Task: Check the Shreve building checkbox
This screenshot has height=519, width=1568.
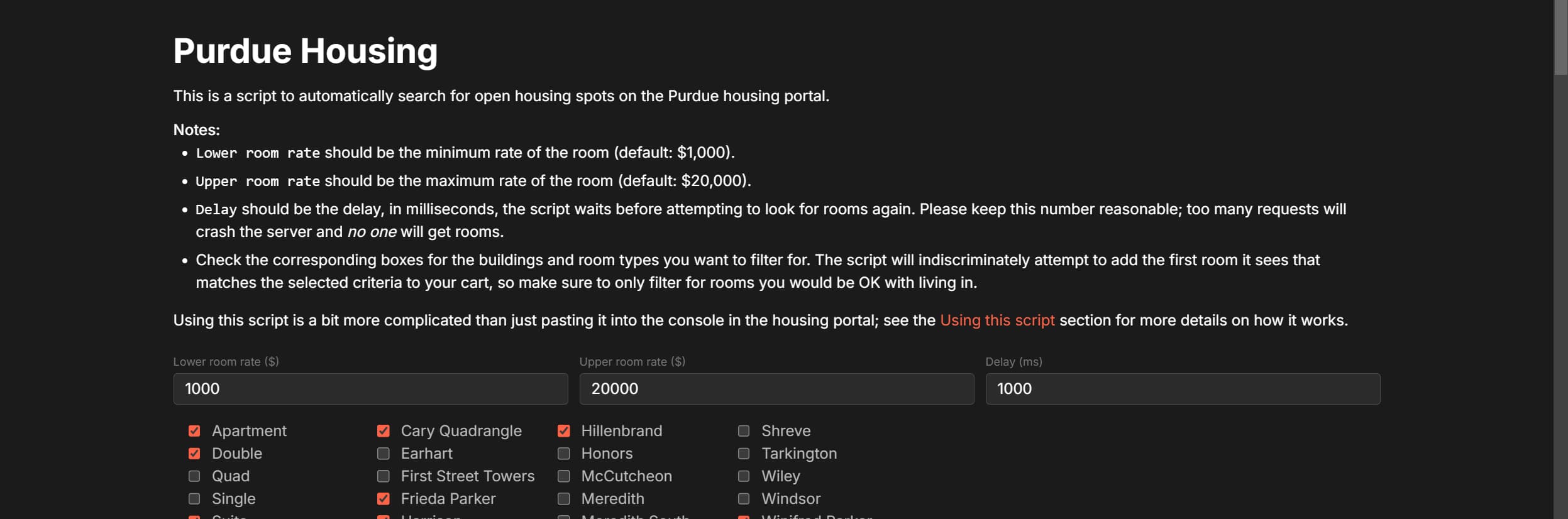Action: pos(743,430)
